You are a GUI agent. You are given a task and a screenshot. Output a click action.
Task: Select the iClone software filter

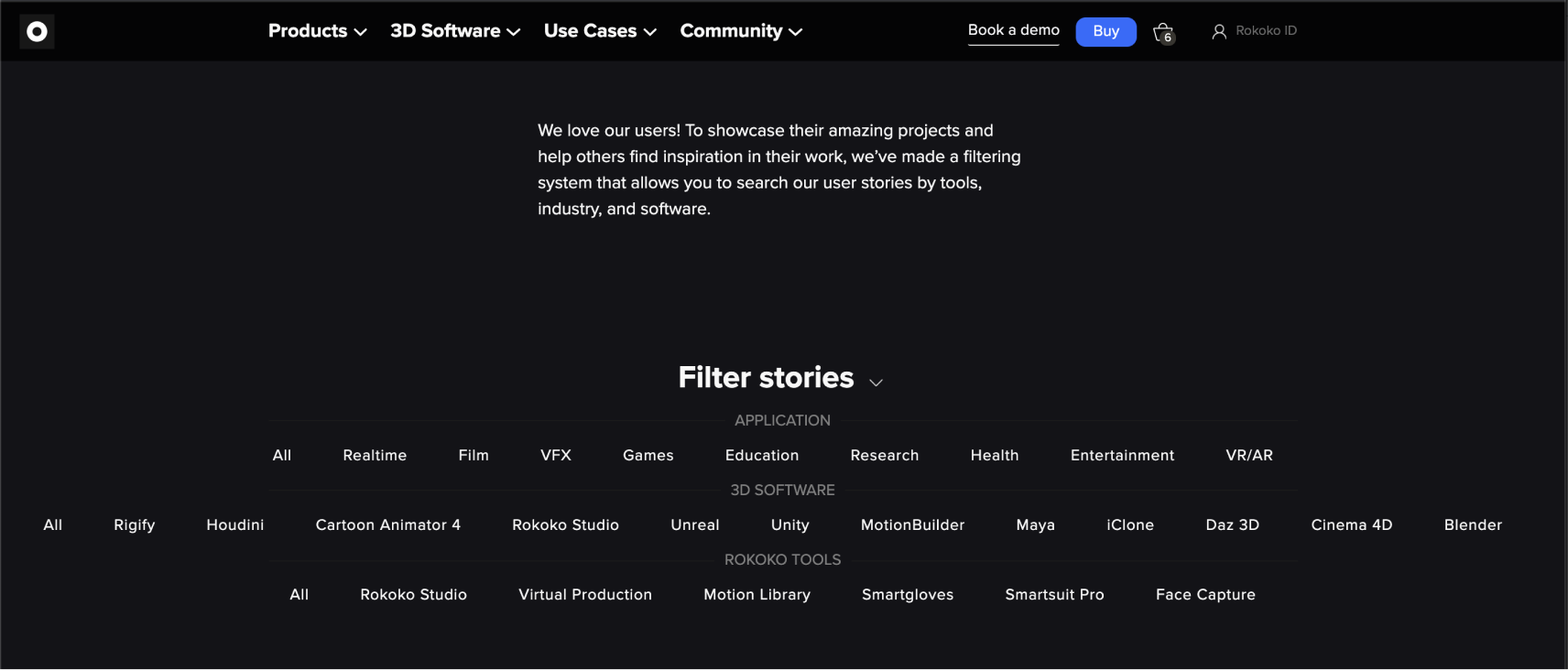click(1130, 525)
